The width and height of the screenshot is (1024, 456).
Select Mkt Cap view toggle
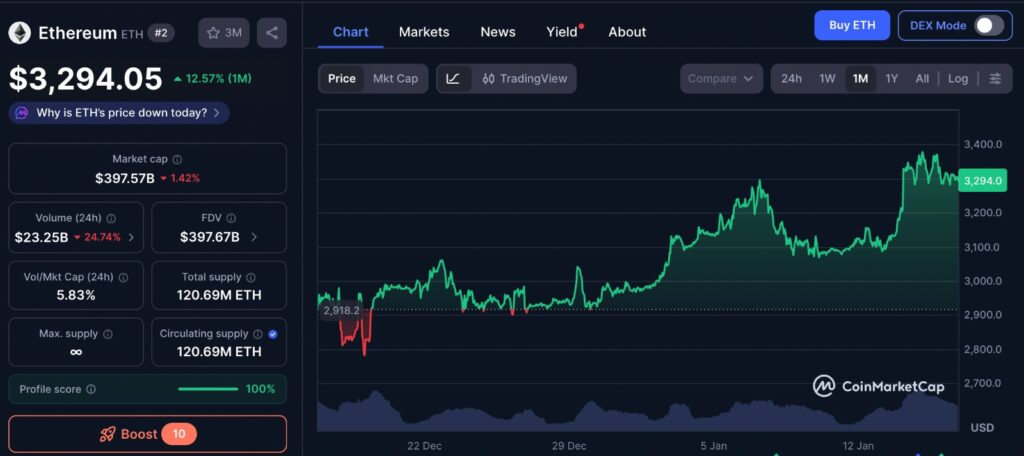(x=395, y=79)
